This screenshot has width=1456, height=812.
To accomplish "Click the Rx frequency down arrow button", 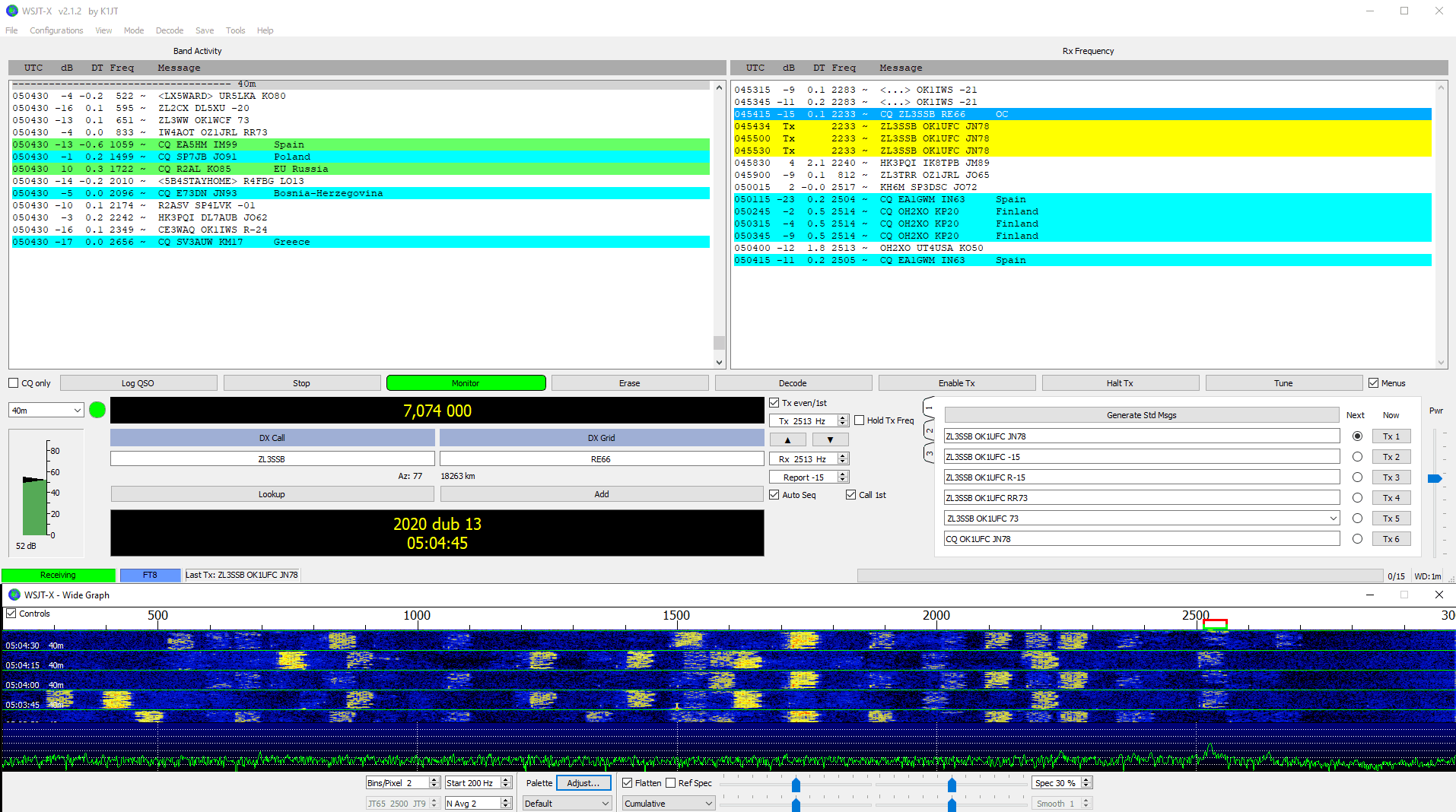I will click(830, 439).
